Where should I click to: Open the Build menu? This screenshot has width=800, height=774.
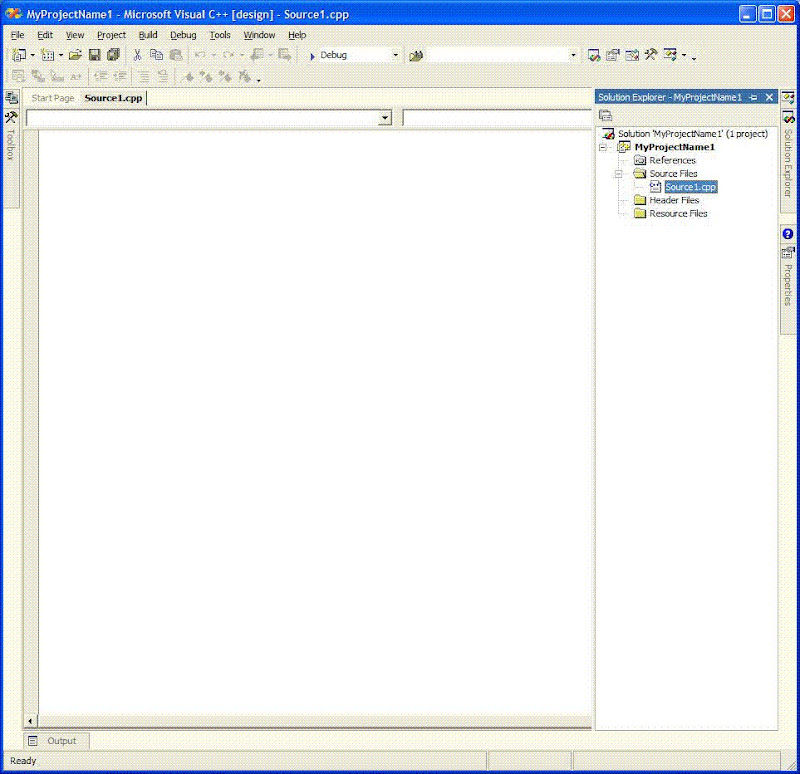[148, 35]
